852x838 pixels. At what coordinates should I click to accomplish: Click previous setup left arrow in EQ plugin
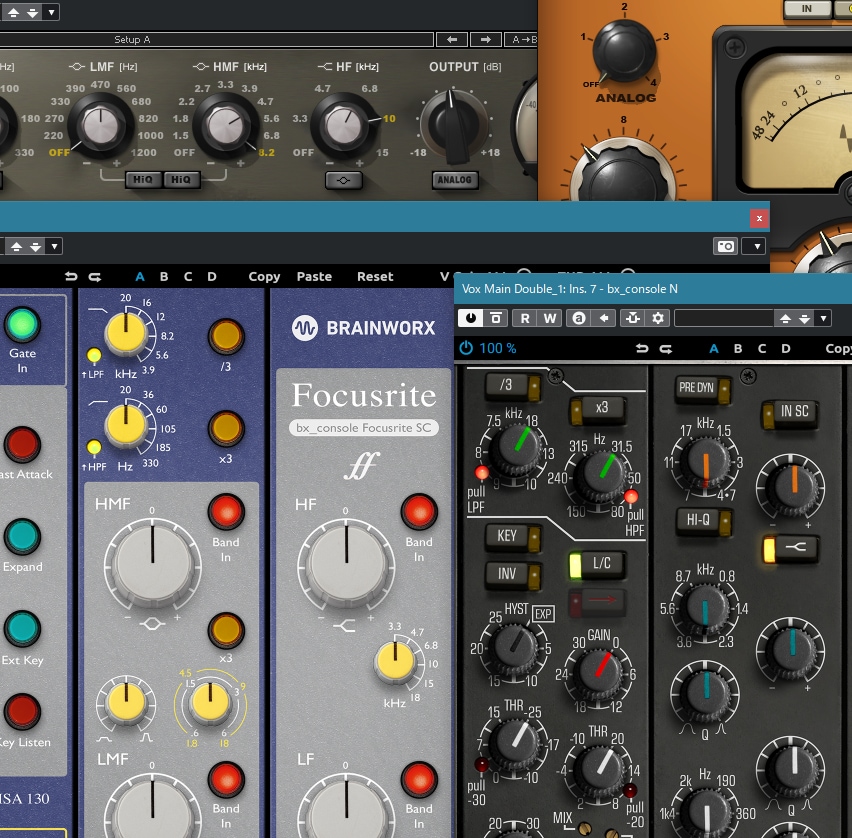(x=452, y=40)
